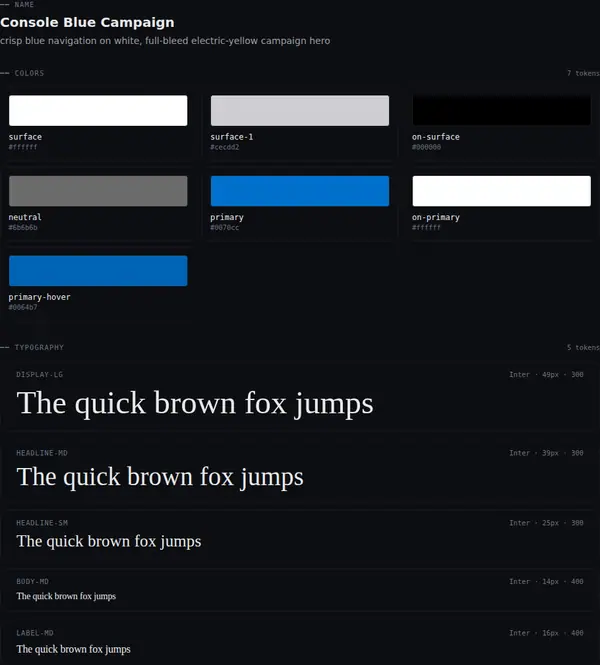This screenshot has height=665, width=600.
Task: Click the #0070cc hex value
Action: (225, 228)
